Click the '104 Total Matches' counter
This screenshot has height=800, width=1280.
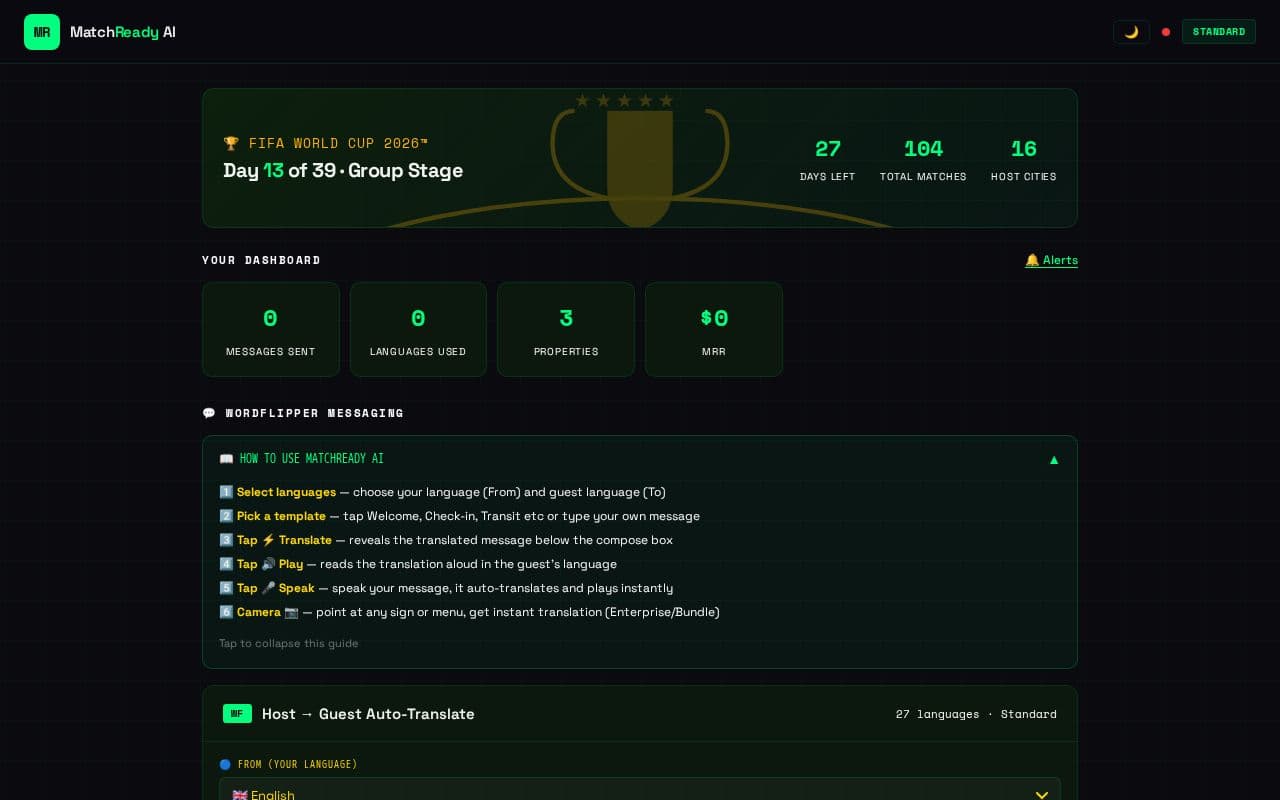(x=923, y=160)
